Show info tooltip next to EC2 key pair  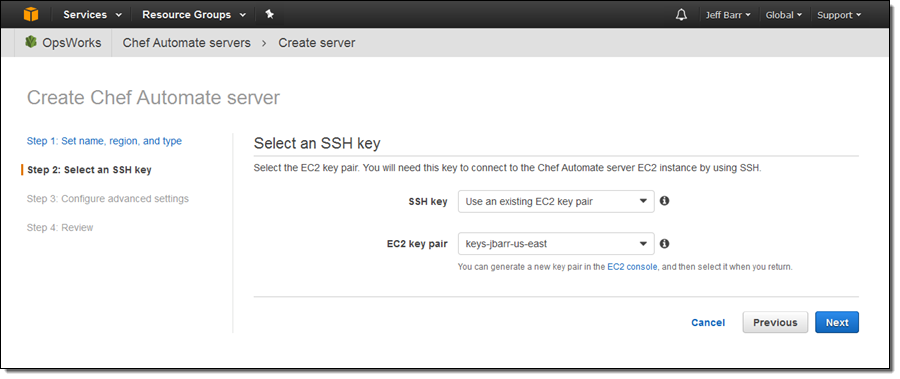tap(664, 243)
